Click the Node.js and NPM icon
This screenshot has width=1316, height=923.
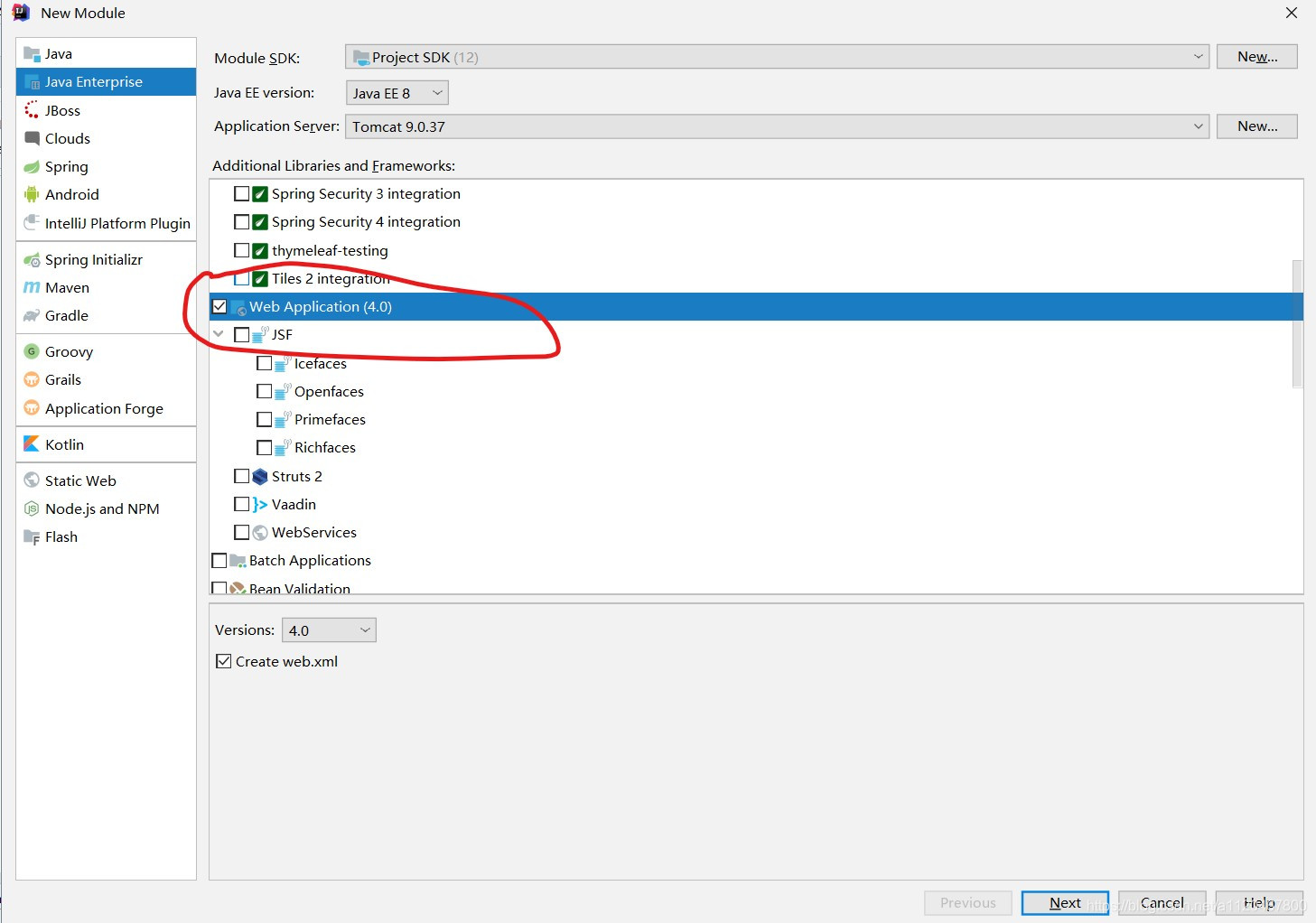pyautogui.click(x=33, y=508)
